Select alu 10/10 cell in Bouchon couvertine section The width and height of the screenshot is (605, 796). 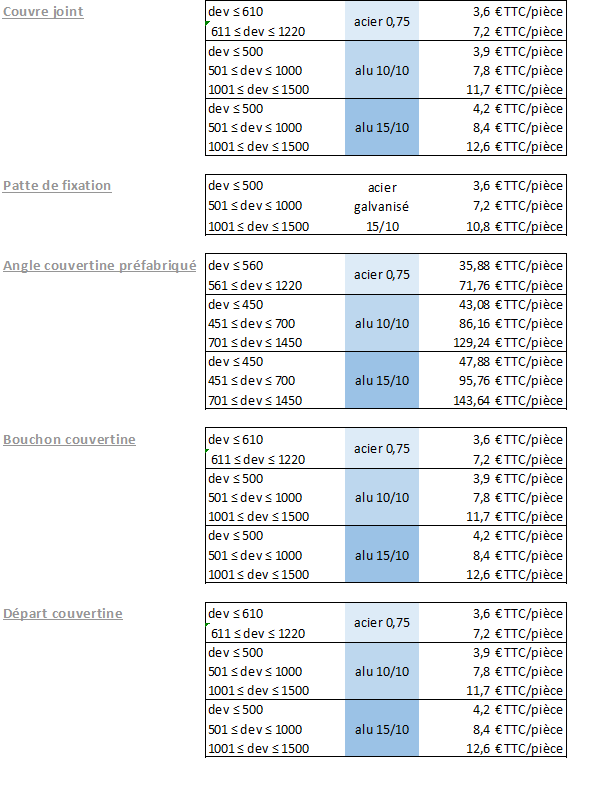382,497
